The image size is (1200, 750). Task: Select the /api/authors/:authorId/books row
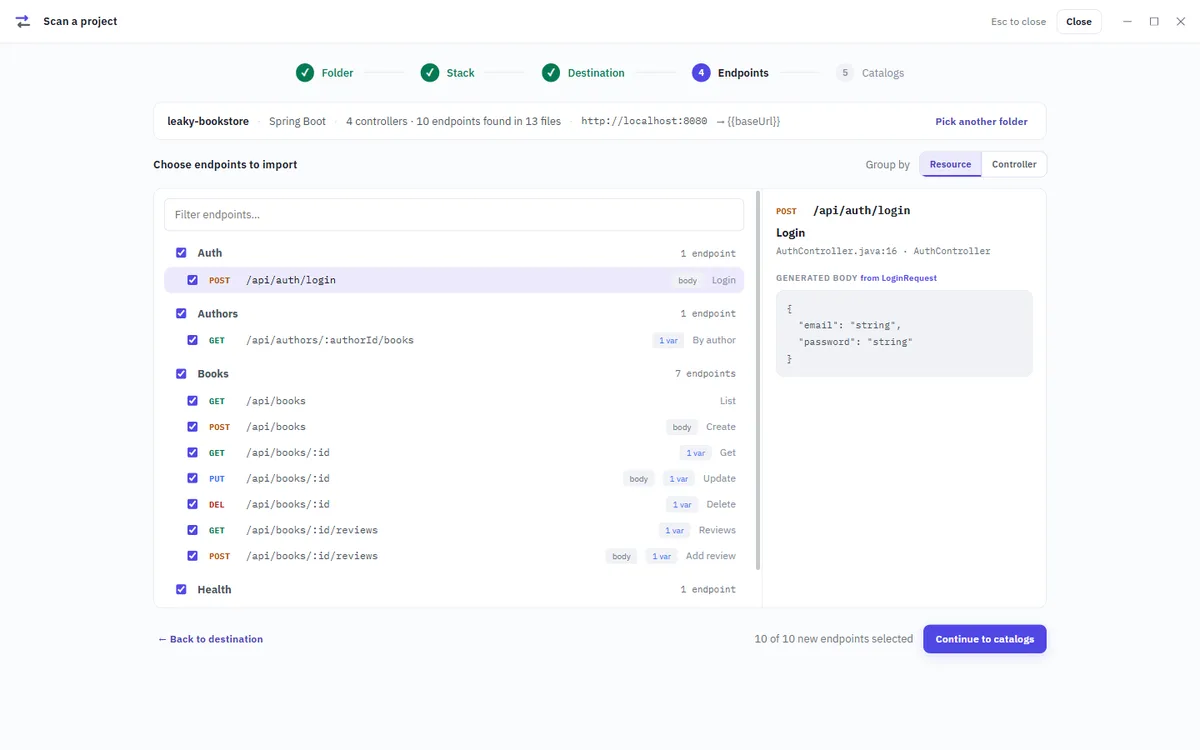[x=454, y=340]
